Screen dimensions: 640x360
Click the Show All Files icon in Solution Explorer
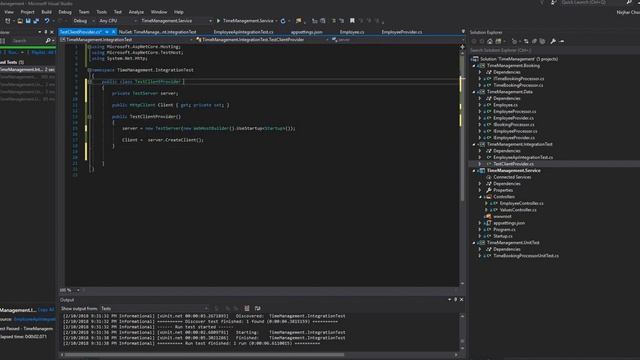tap(542, 41)
